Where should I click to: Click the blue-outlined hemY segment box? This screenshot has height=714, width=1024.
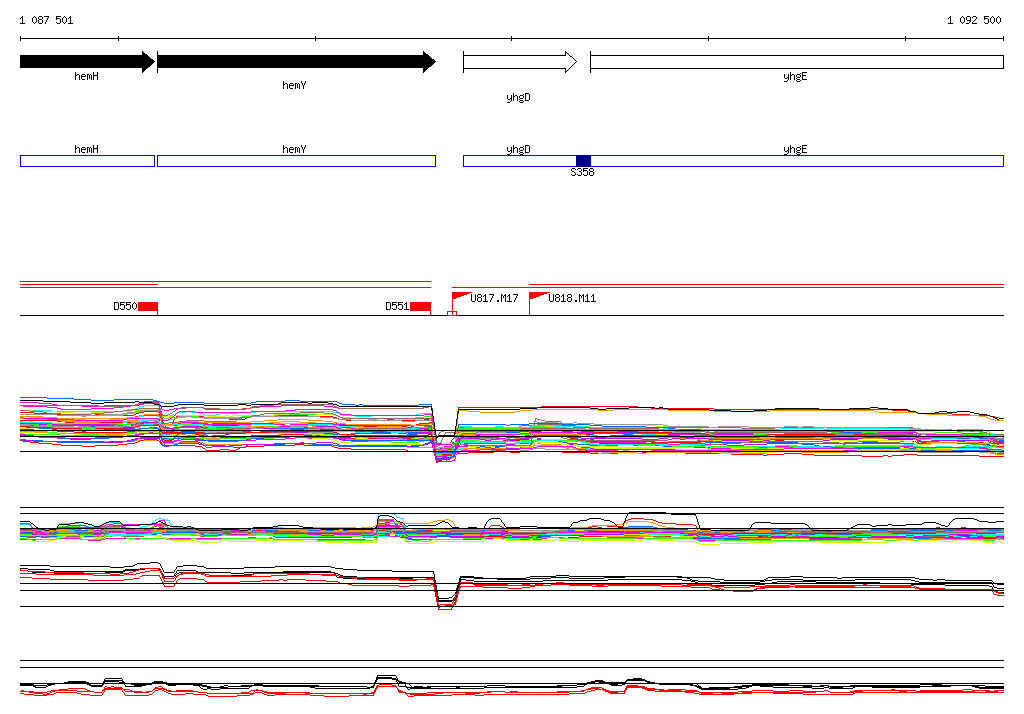point(296,161)
